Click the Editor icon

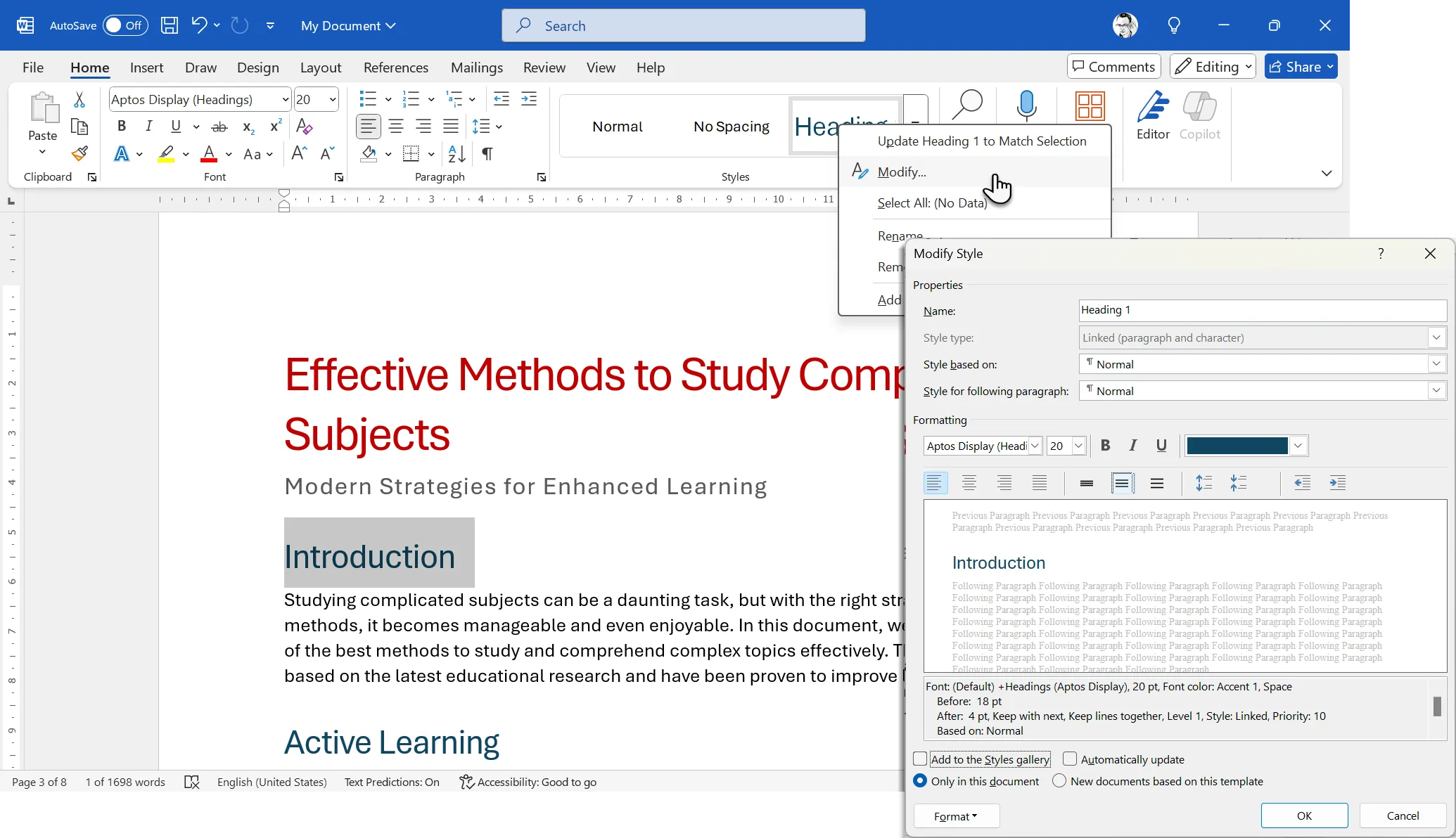pos(1153,116)
